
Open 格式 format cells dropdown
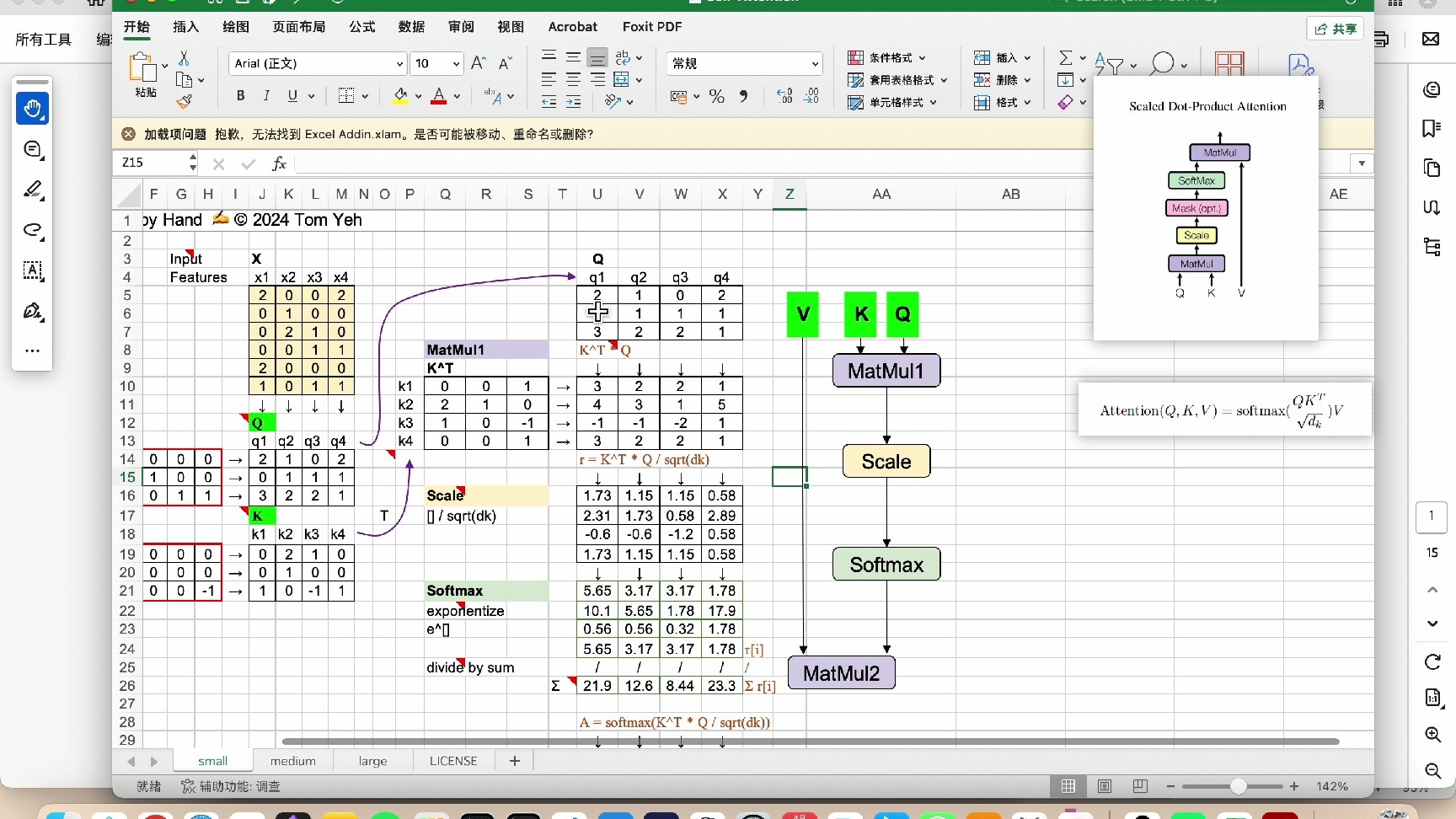tap(1003, 102)
